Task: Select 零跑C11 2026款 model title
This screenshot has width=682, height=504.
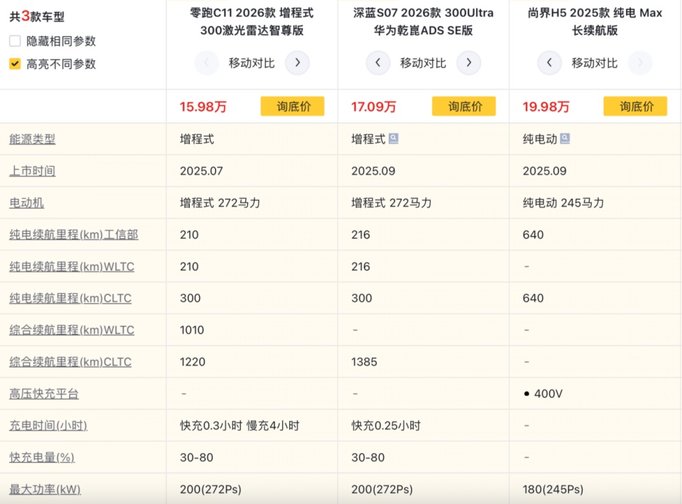Action: coord(252,21)
